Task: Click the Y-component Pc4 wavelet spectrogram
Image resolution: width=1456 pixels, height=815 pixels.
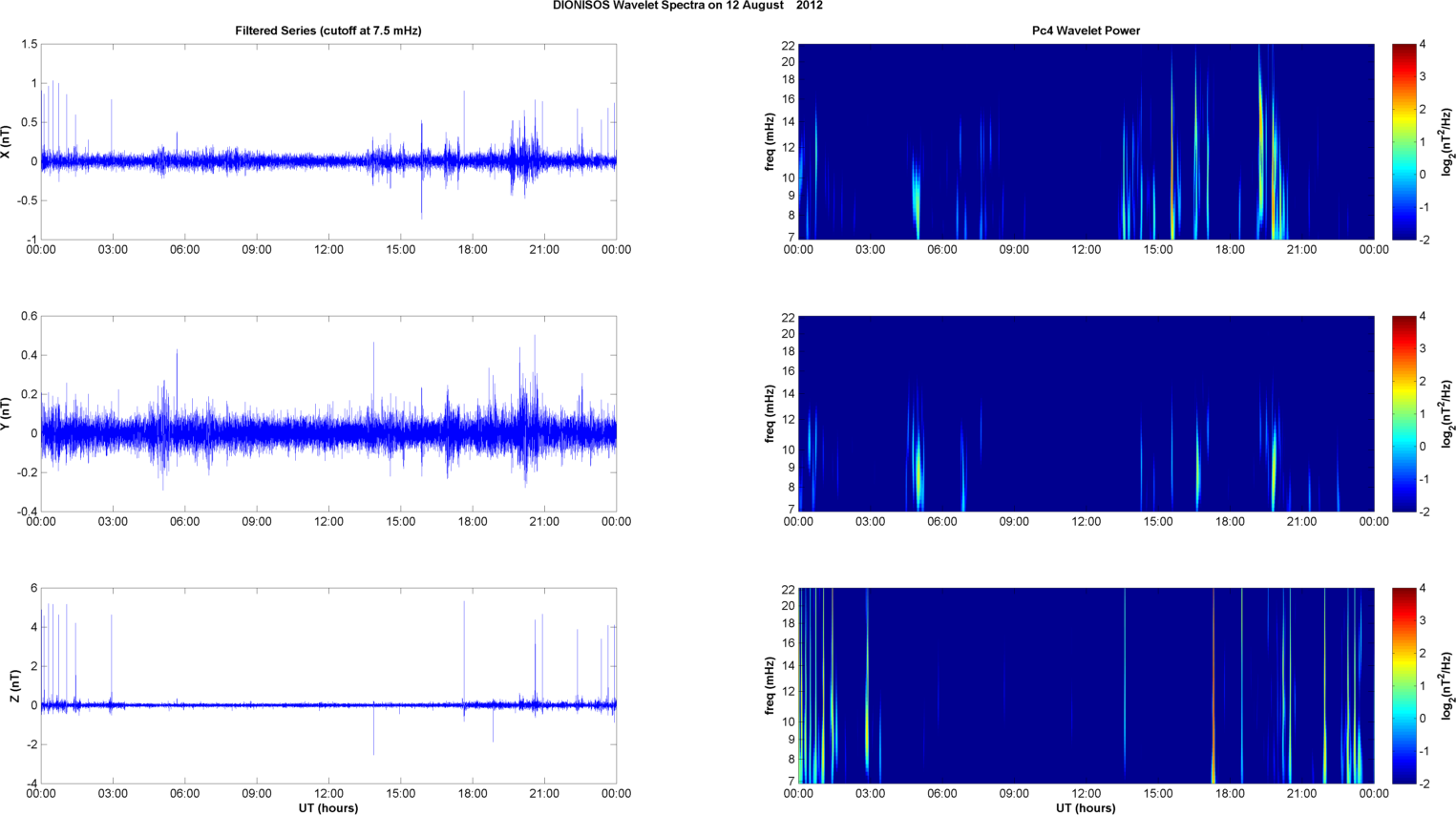Action: [x=1086, y=414]
